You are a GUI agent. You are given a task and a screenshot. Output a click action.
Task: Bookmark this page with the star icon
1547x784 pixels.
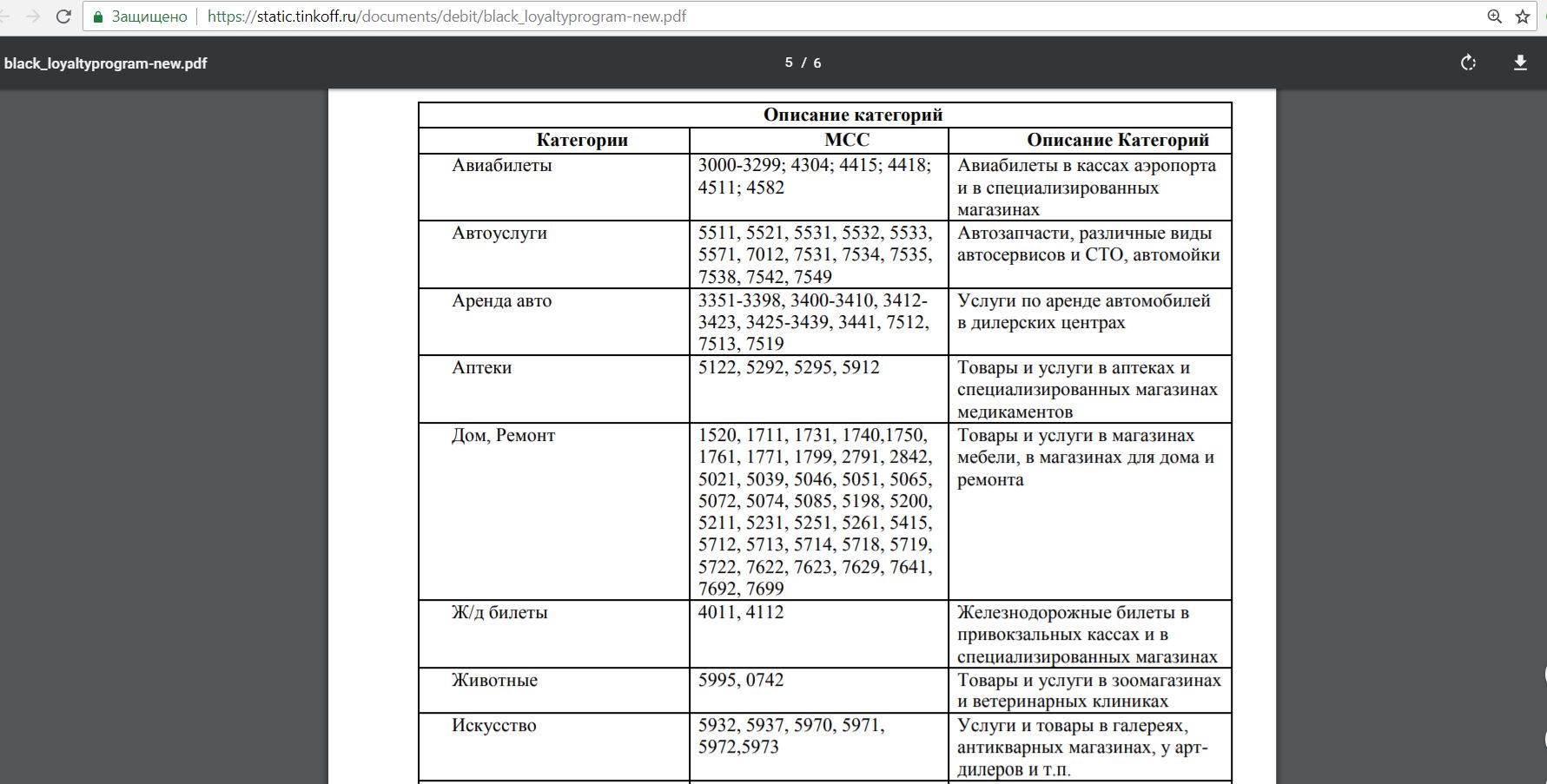click(x=1523, y=16)
